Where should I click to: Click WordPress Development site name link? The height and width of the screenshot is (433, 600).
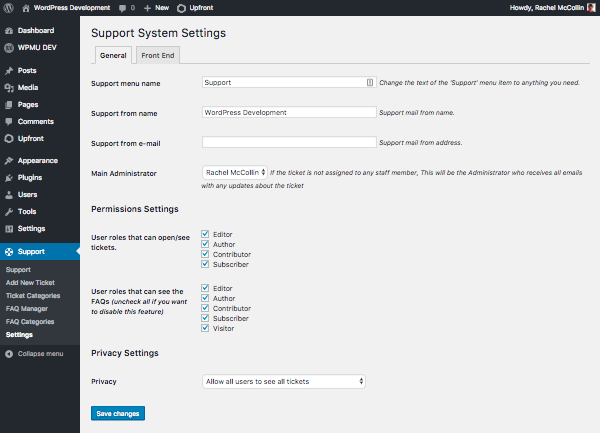pyautogui.click(x=72, y=8)
